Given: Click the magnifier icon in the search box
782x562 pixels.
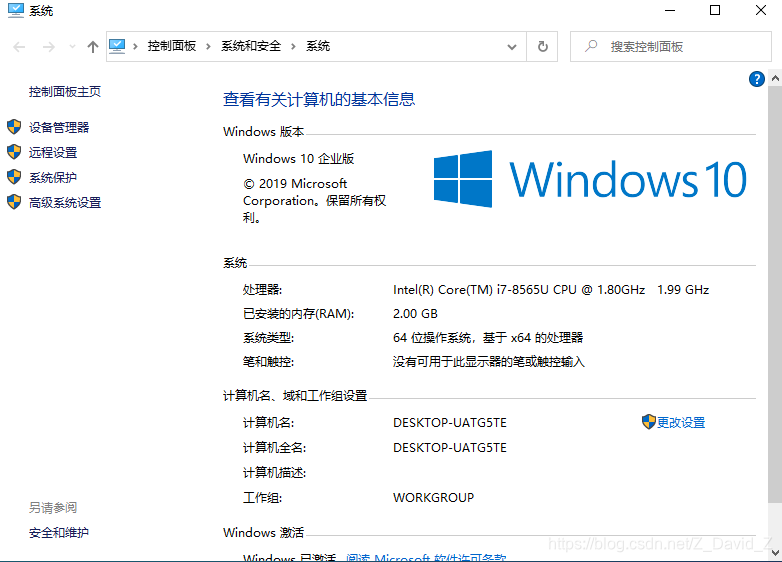Looking at the screenshot, I should coord(591,46).
